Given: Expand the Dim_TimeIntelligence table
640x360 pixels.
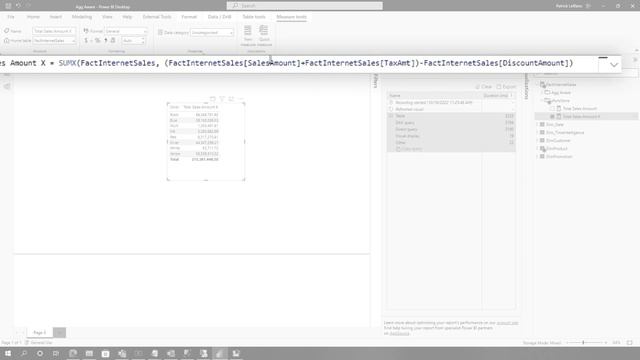Looking at the screenshot, I should [538, 133].
